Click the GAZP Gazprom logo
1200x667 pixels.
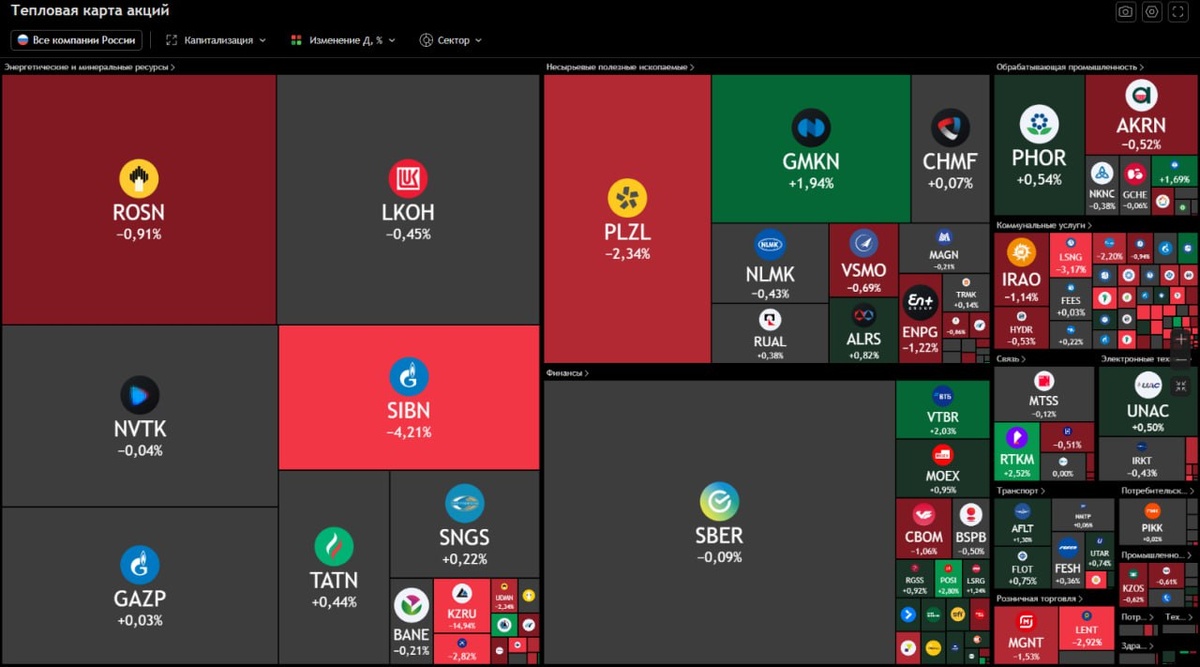(x=139, y=565)
